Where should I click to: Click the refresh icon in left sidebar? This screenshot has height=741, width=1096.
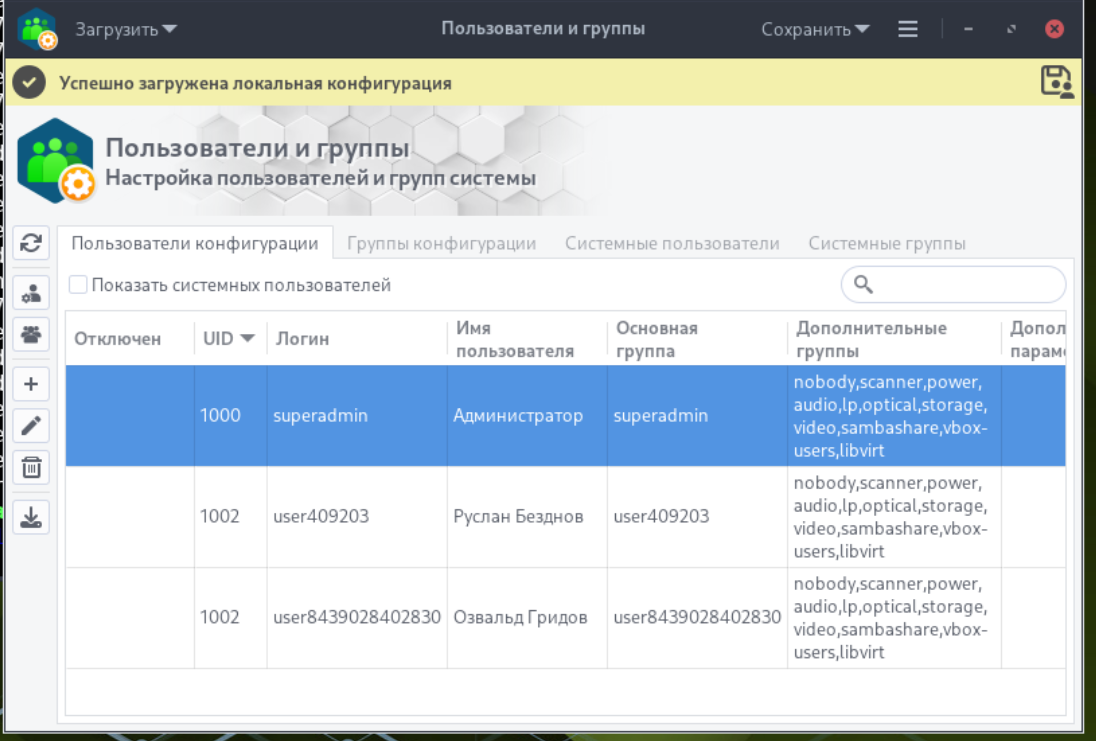pyautogui.click(x=31, y=243)
